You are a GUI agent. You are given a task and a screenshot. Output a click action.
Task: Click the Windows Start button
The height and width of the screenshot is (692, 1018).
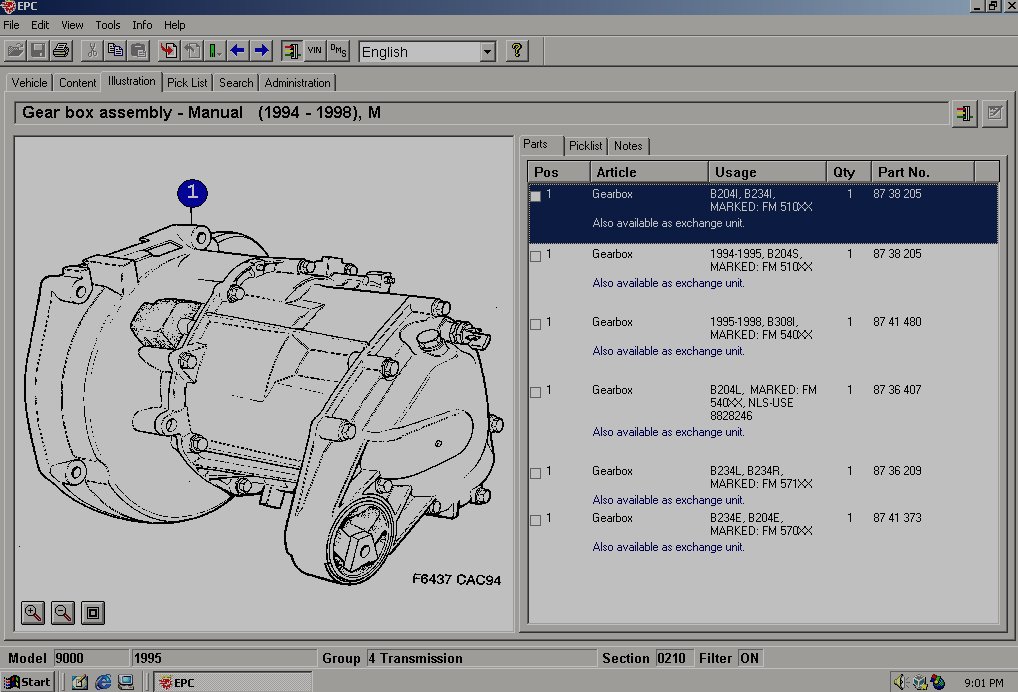pyautogui.click(x=28, y=682)
